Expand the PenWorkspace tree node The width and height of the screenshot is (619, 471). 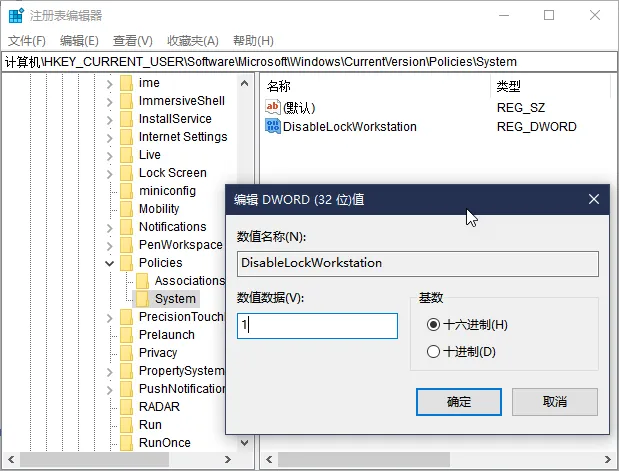tap(110, 246)
